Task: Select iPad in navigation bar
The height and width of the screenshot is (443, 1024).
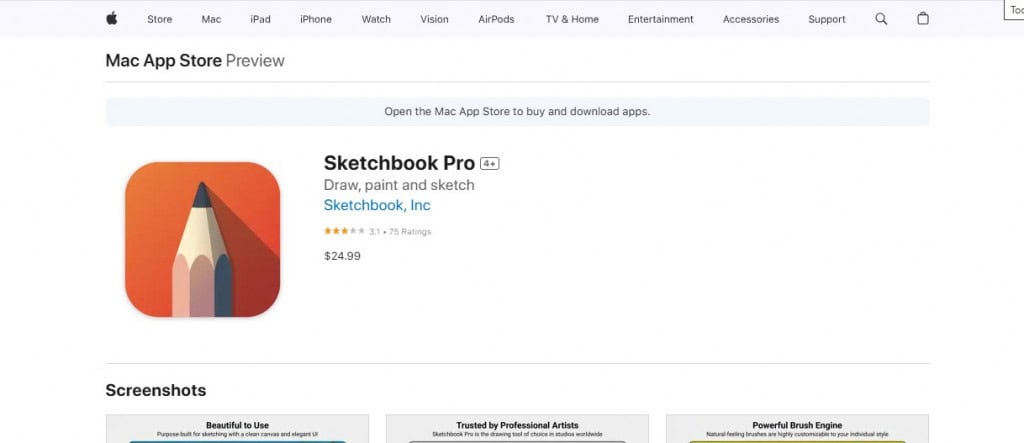Action: pos(260,19)
